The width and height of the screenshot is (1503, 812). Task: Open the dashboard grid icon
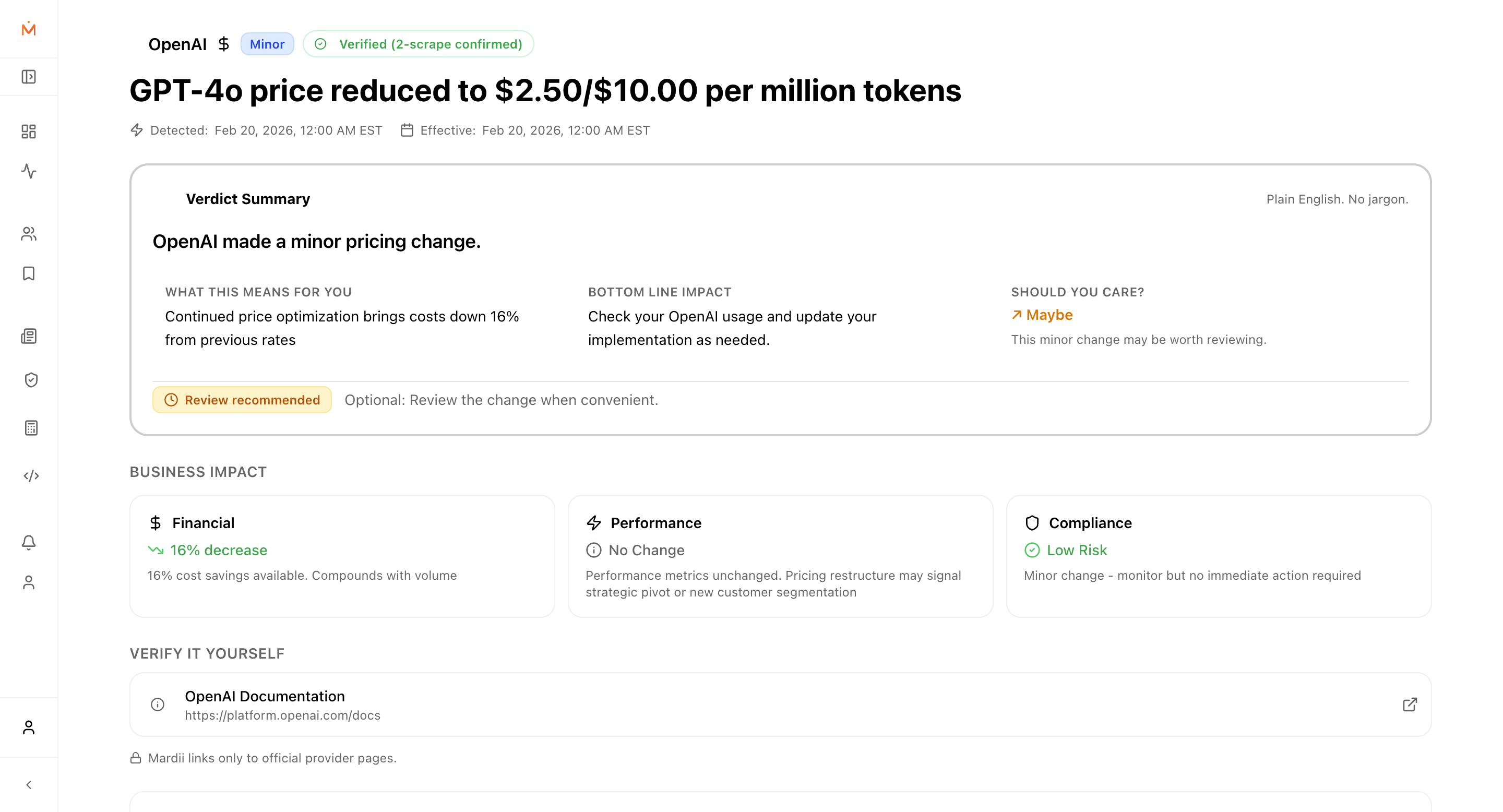tap(29, 132)
